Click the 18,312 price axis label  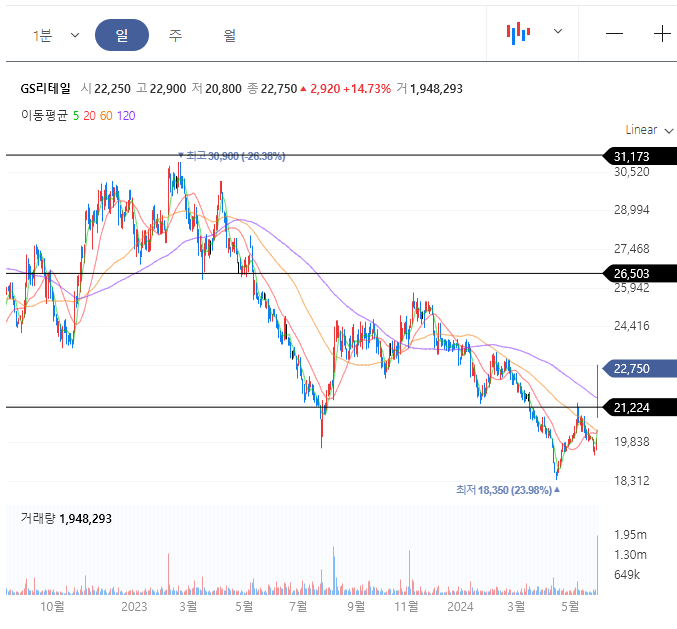[x=632, y=480]
